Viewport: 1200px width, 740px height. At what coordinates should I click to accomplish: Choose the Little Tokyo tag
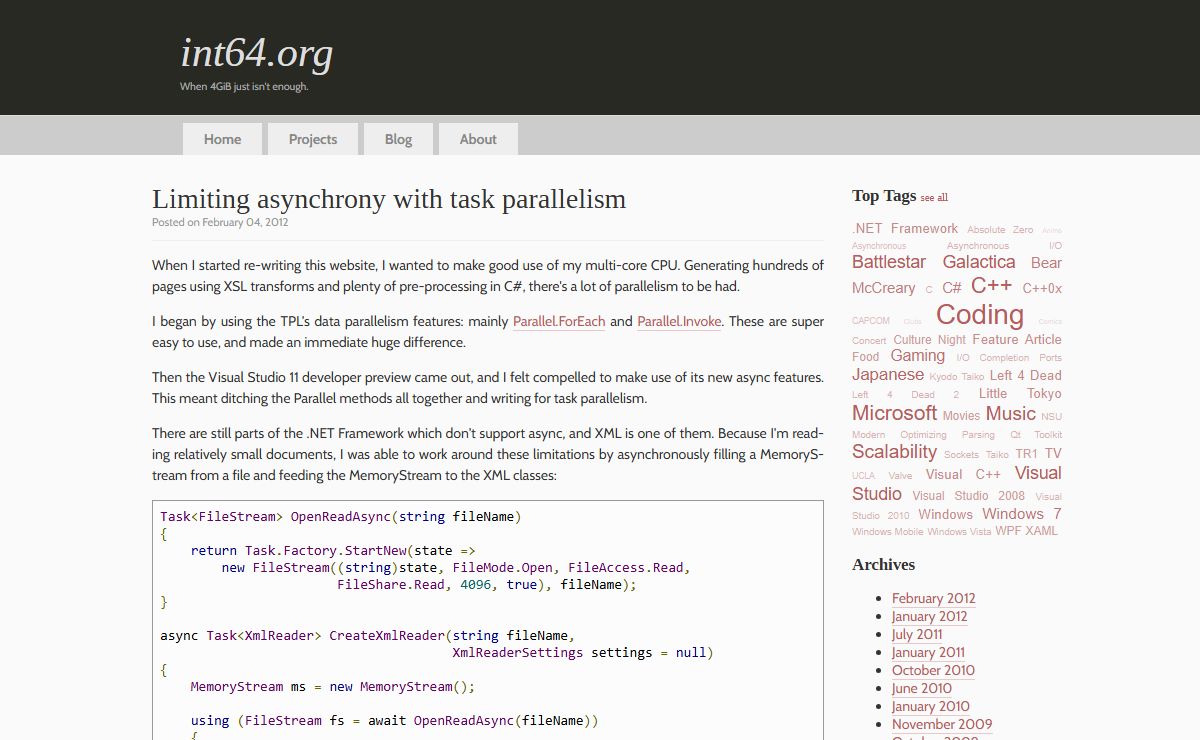pyautogui.click(x=1020, y=393)
